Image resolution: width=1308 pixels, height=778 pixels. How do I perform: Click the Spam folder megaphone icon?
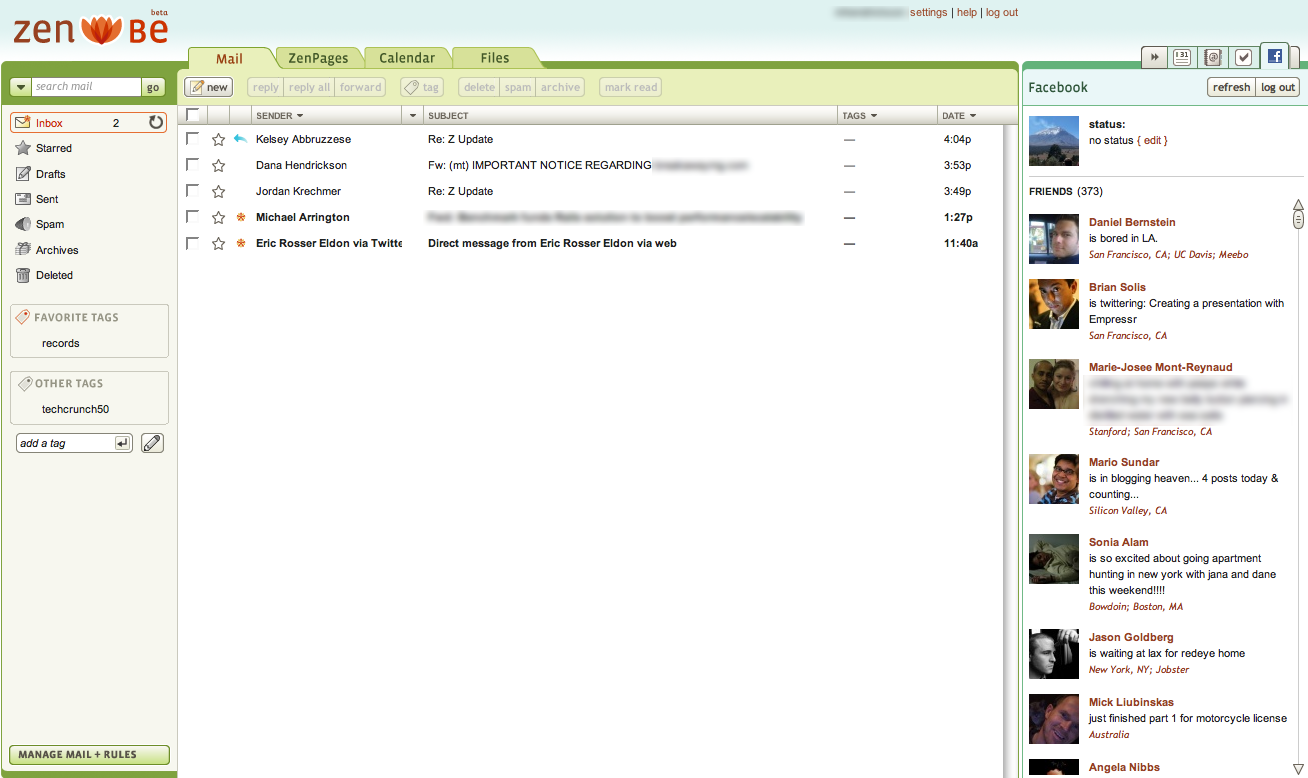click(x=23, y=224)
